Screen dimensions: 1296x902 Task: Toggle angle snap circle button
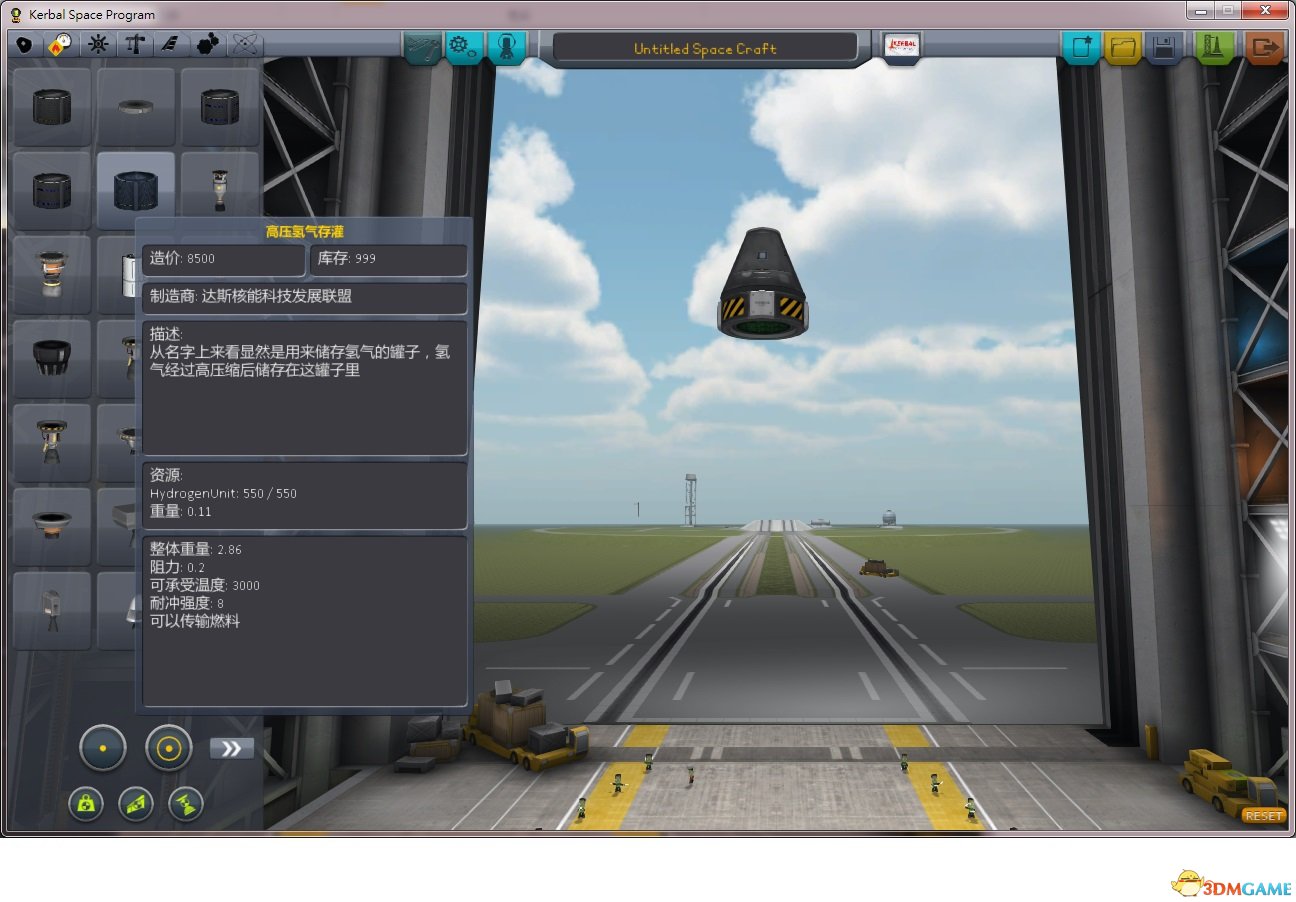[168, 748]
